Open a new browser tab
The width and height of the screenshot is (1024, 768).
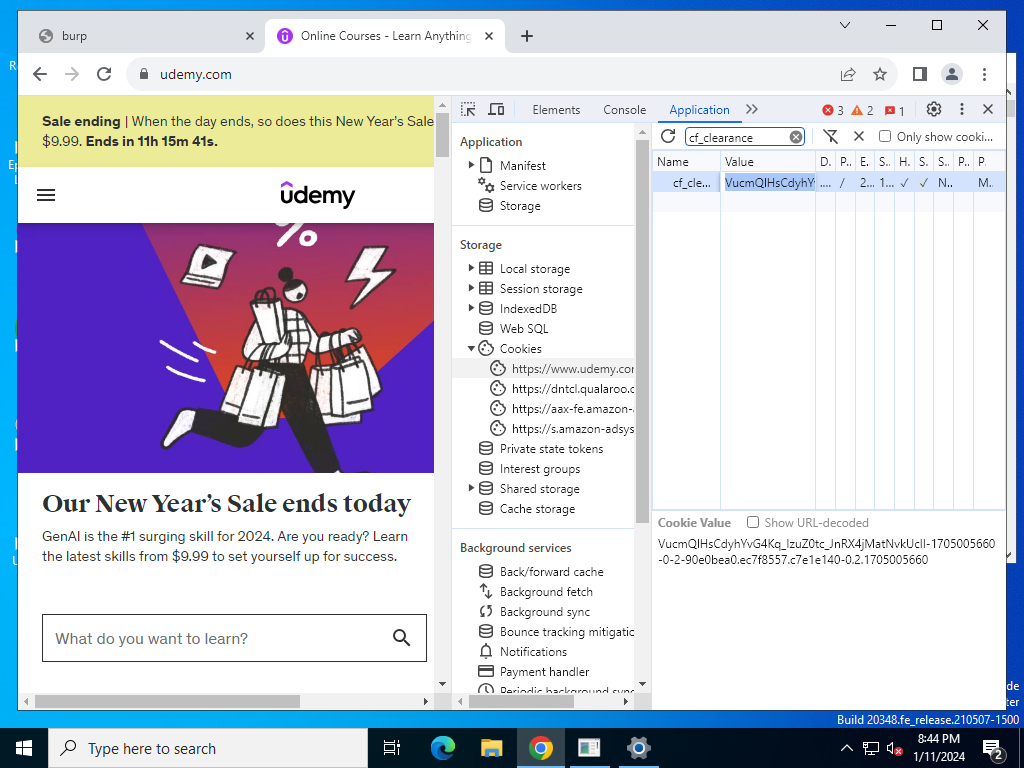(526, 36)
